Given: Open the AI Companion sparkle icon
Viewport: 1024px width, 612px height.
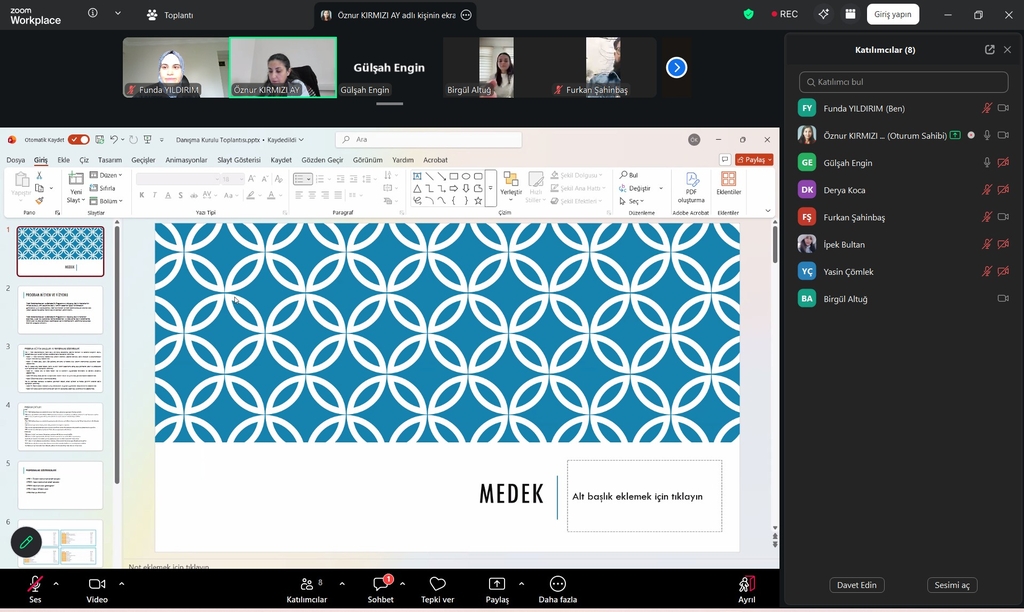Looking at the screenshot, I should [x=823, y=15].
